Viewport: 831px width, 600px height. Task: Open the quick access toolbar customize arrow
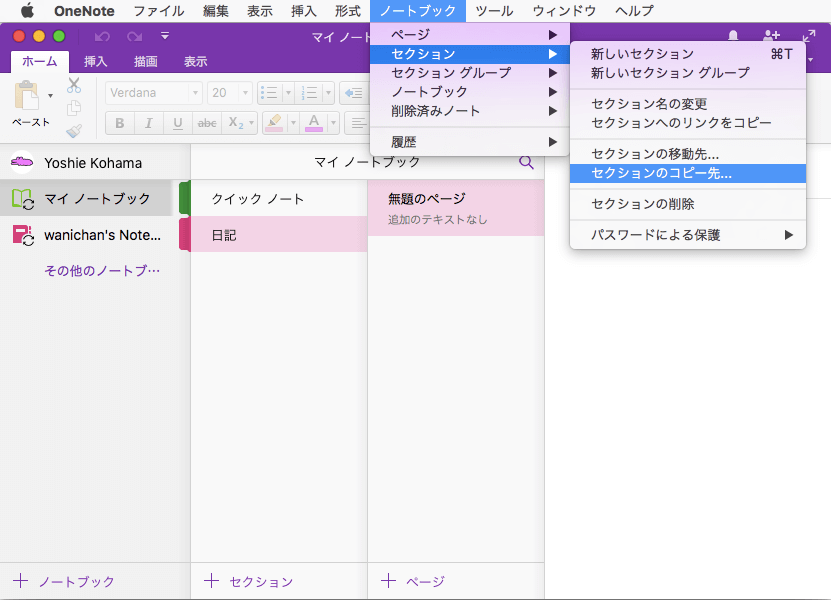tap(165, 36)
